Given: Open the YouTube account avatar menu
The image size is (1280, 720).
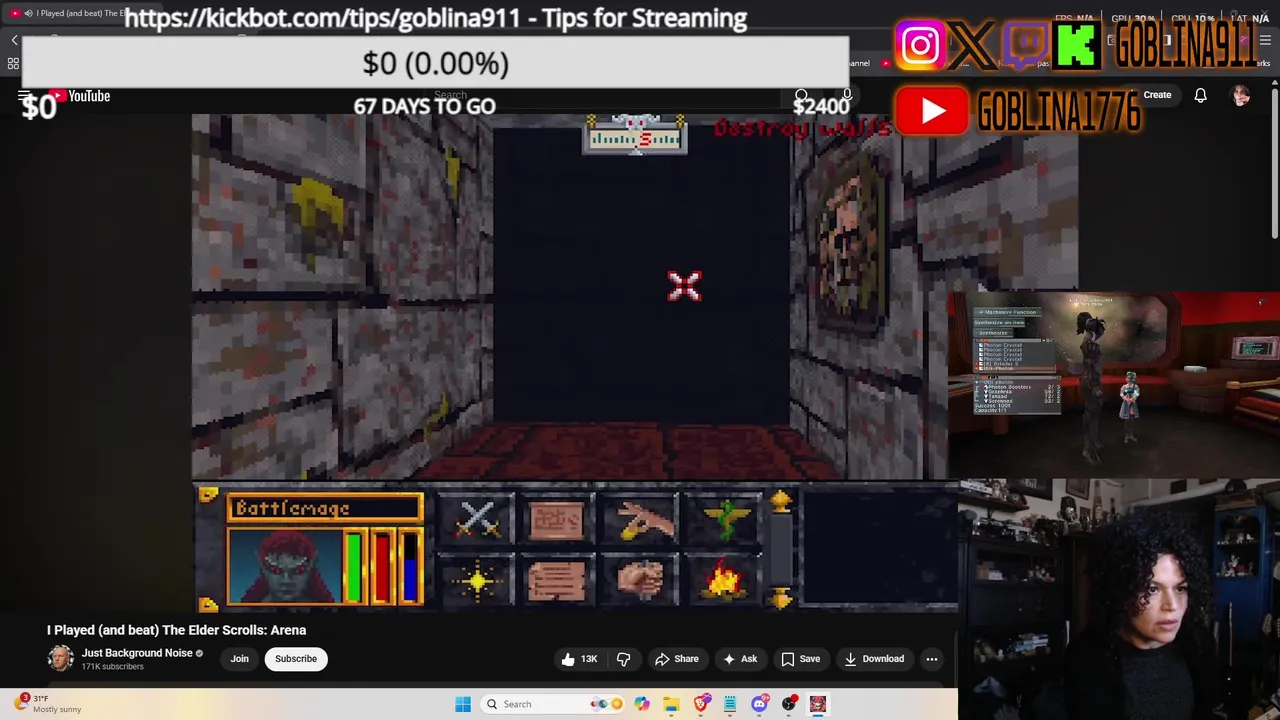Looking at the screenshot, I should 1241,95.
